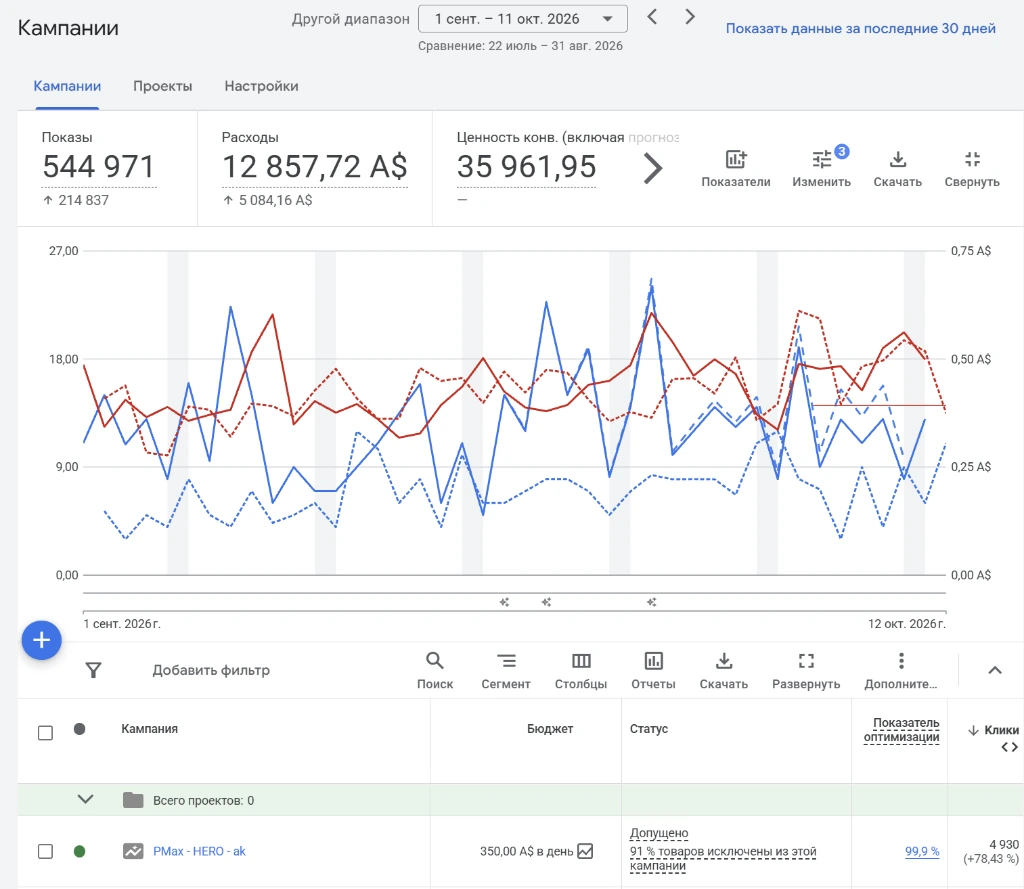Go to the next date range arrow

point(690,17)
